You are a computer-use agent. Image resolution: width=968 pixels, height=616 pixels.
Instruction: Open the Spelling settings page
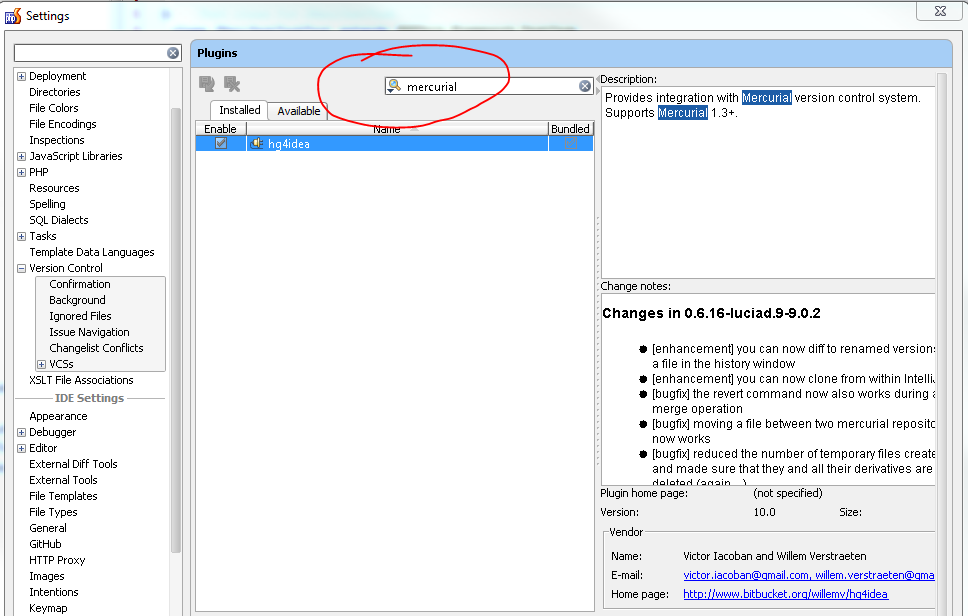pos(48,204)
